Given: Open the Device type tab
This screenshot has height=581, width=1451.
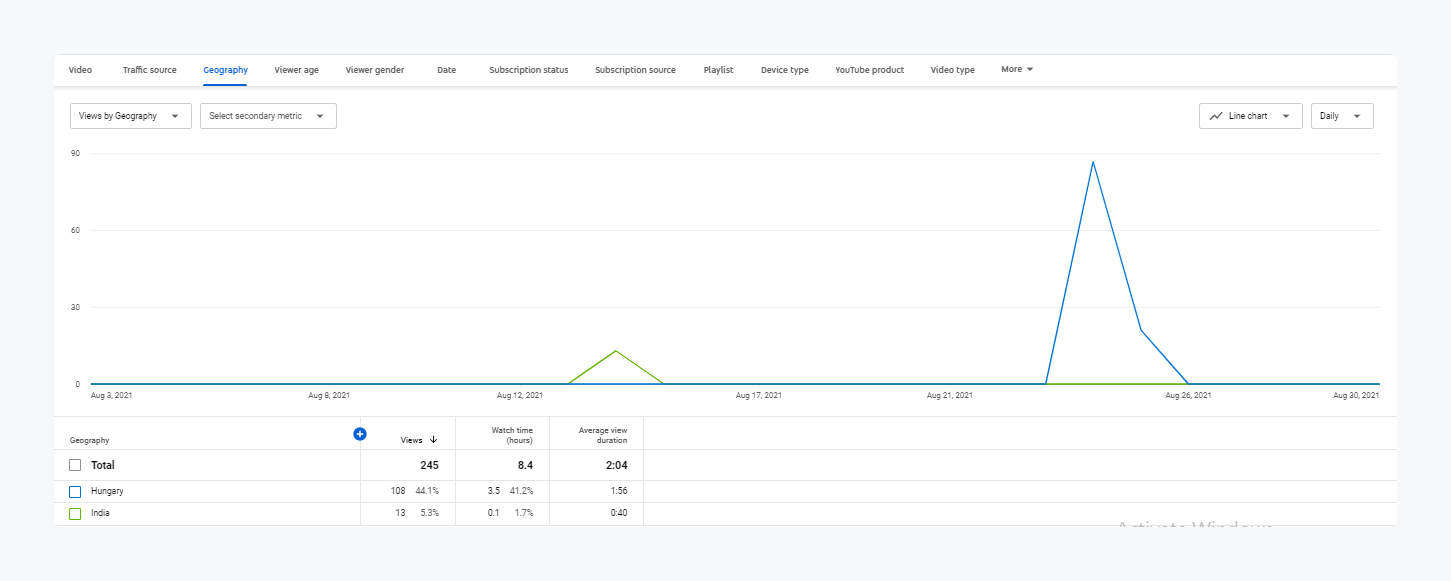Looking at the screenshot, I should (784, 70).
